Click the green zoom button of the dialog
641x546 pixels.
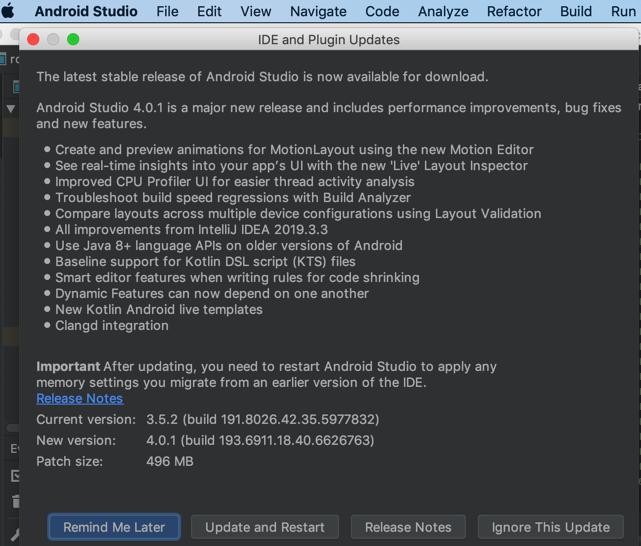(73, 40)
